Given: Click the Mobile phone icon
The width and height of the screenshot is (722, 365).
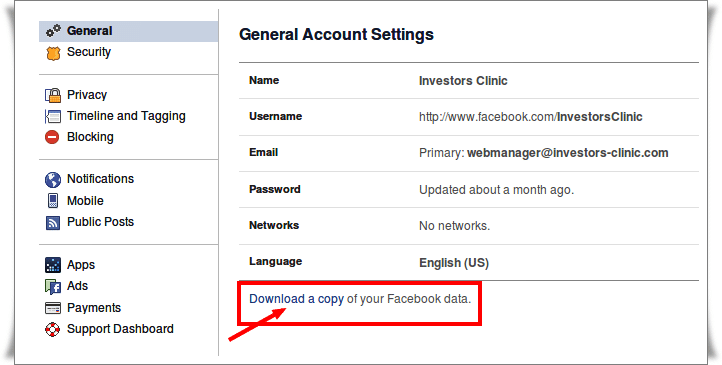Looking at the screenshot, I should (53, 201).
